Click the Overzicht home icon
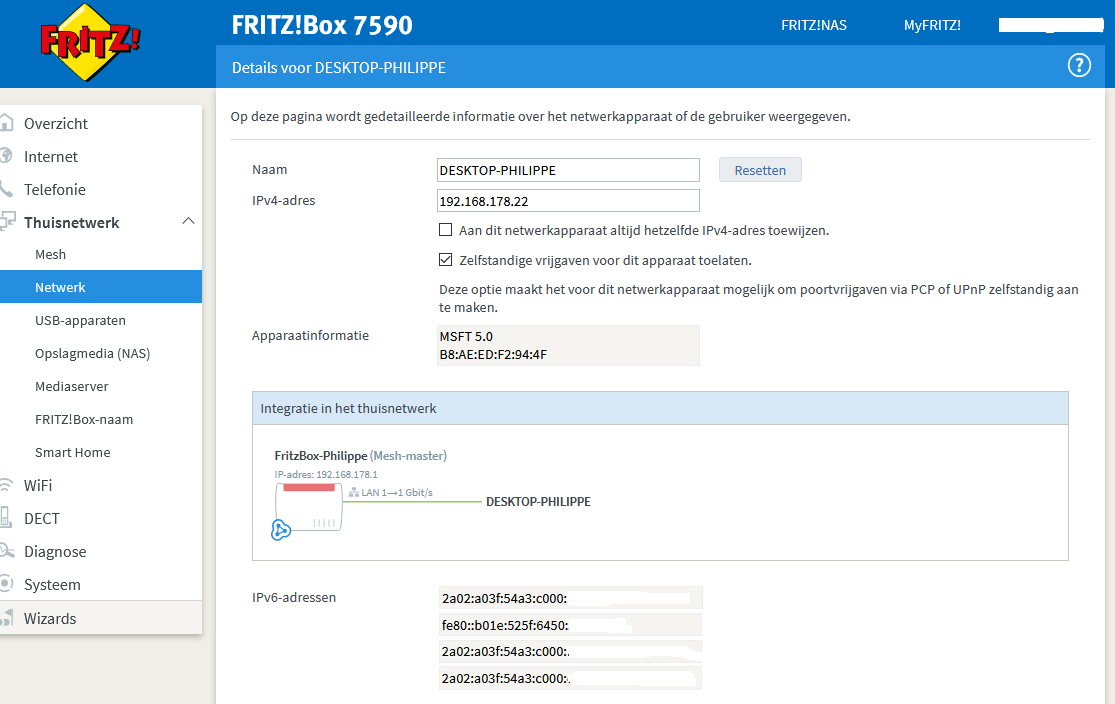The height and width of the screenshot is (704, 1115). (x=7, y=124)
